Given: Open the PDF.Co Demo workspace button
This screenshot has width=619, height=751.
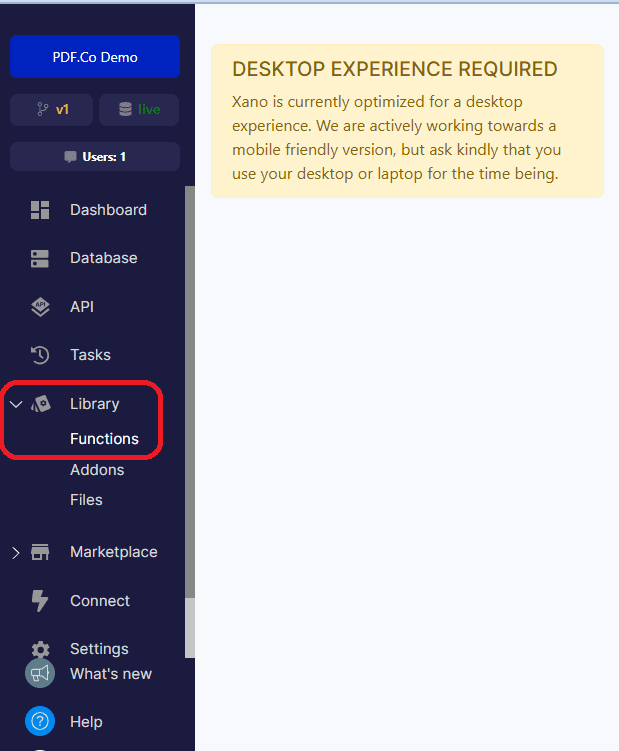Looking at the screenshot, I should tap(95, 57).
